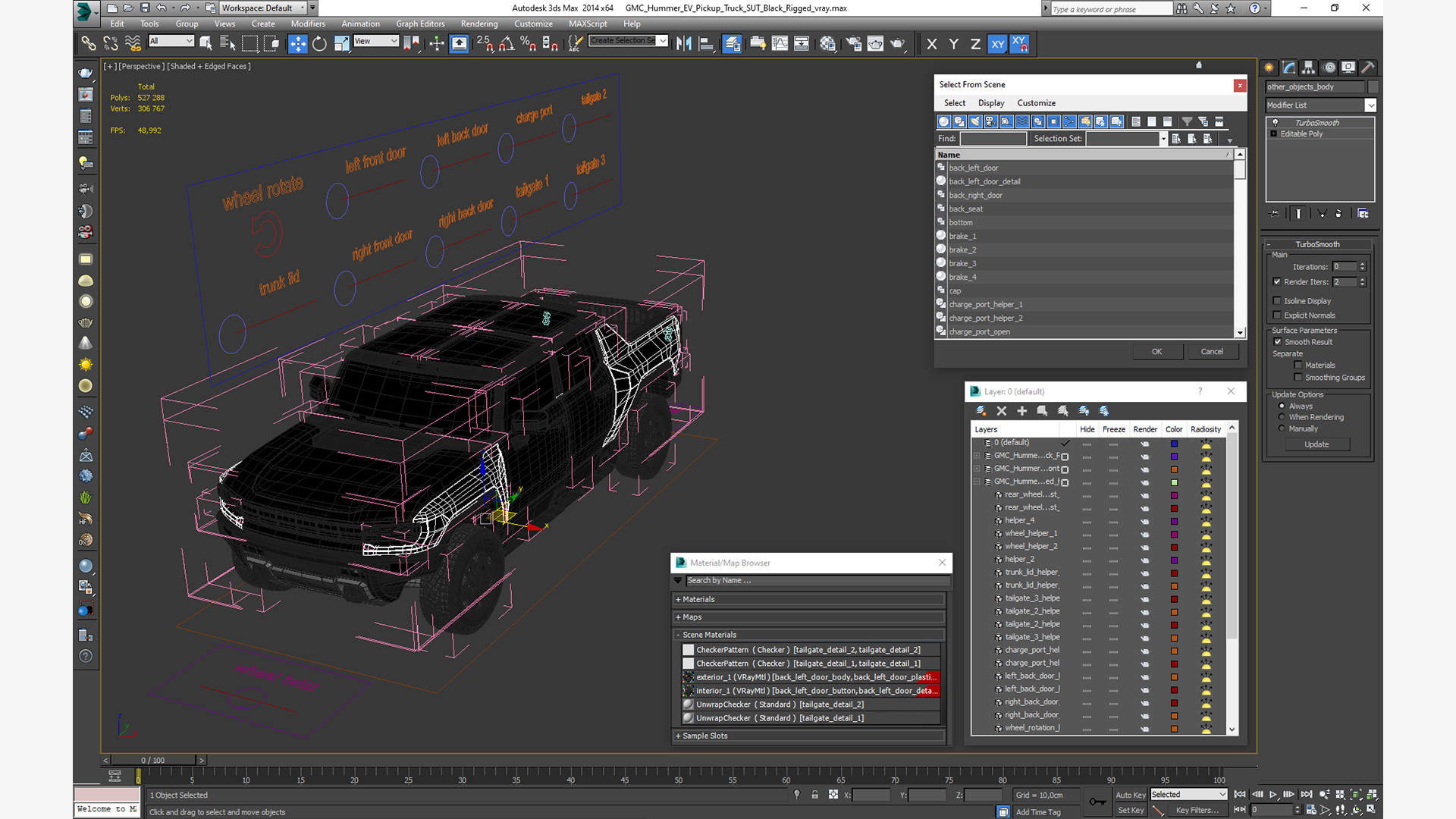Open the Material Editor icon
Viewport: 1456px width, 819px height.
[827, 44]
